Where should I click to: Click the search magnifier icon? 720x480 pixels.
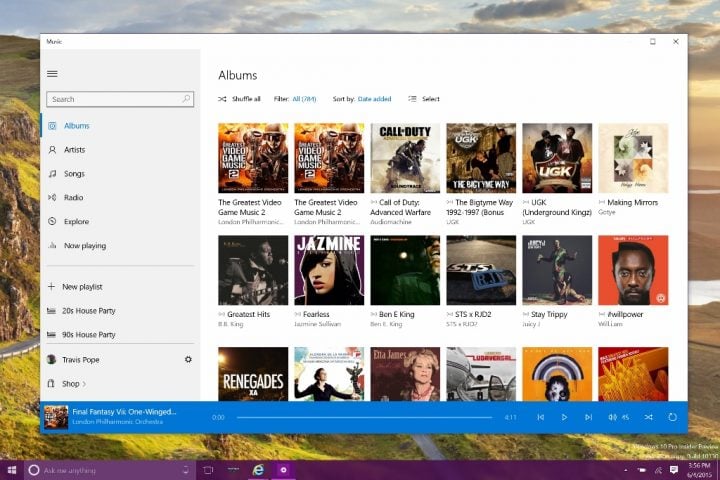[186, 99]
